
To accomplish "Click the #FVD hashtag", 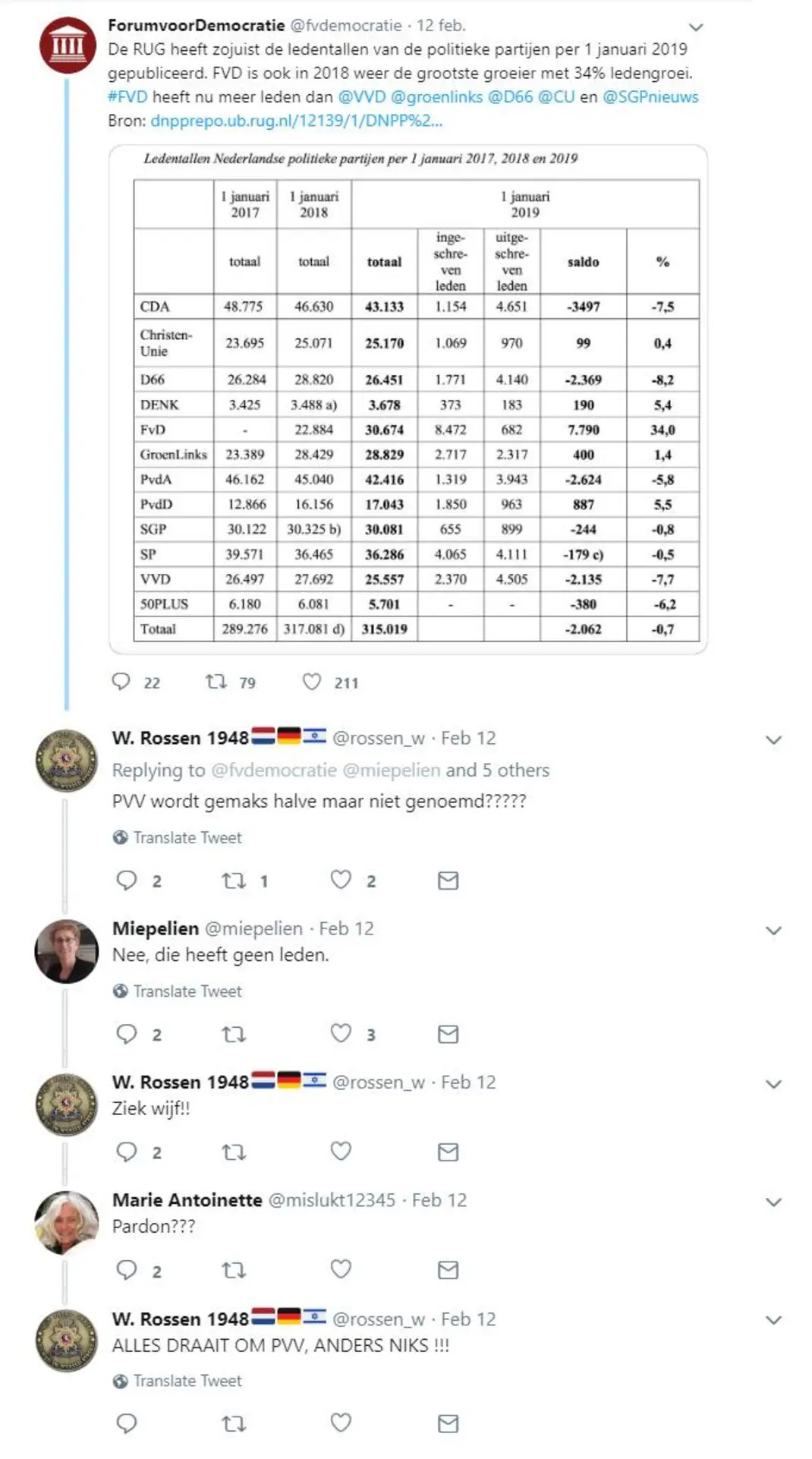I will [127, 97].
